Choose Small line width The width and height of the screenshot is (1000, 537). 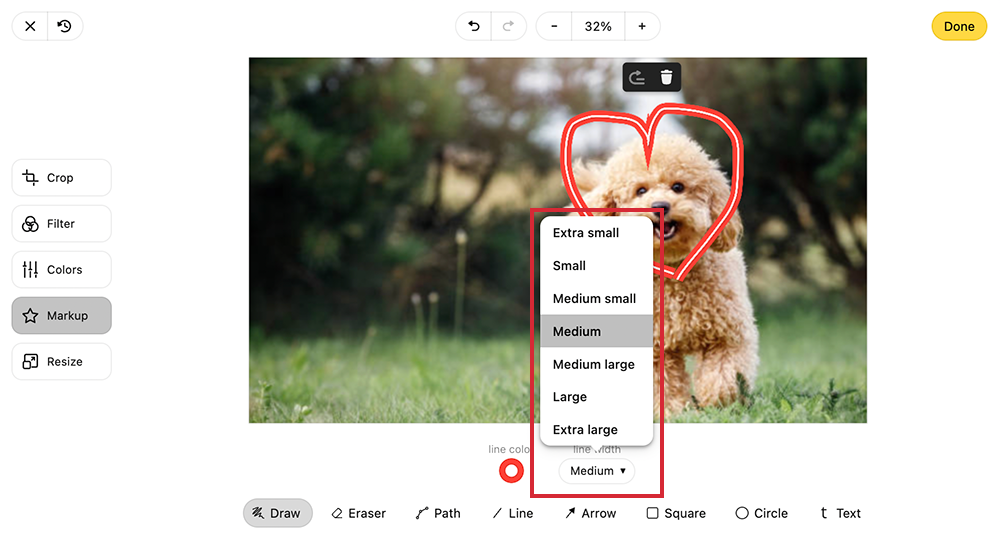point(596,265)
